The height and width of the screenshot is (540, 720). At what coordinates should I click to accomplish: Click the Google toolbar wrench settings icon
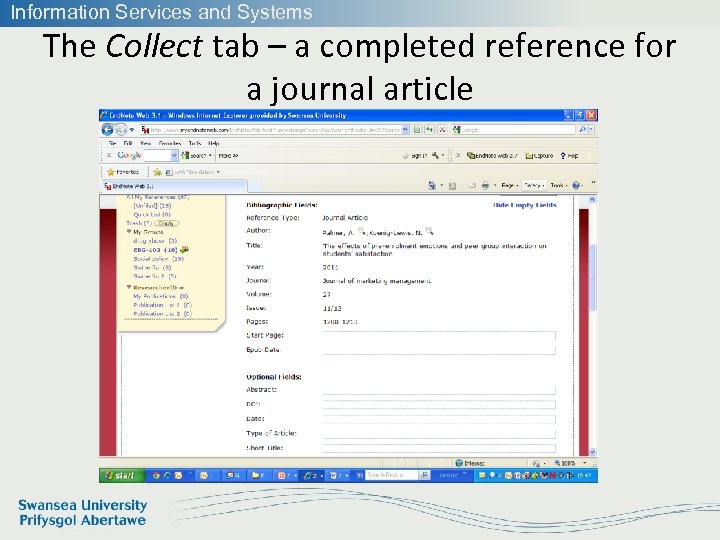(436, 156)
